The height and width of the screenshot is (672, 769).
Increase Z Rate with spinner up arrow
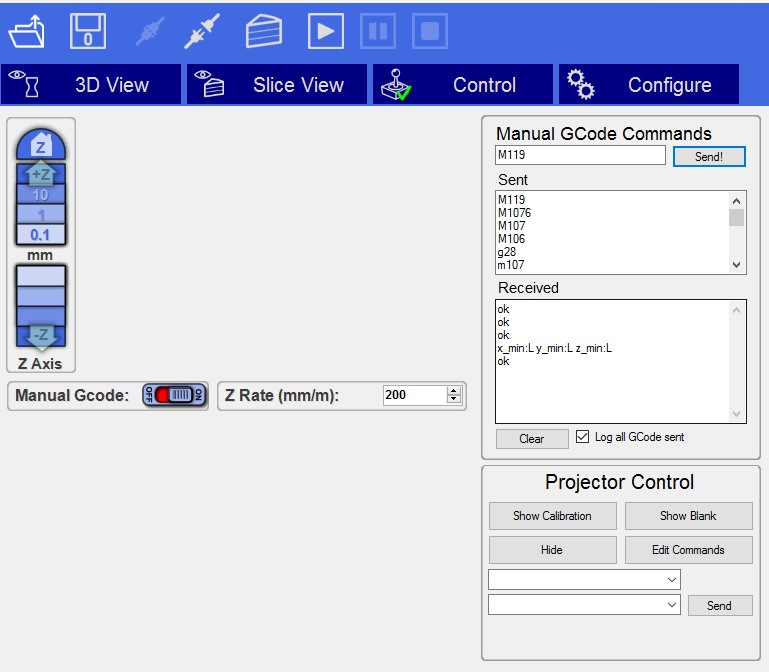point(454,390)
